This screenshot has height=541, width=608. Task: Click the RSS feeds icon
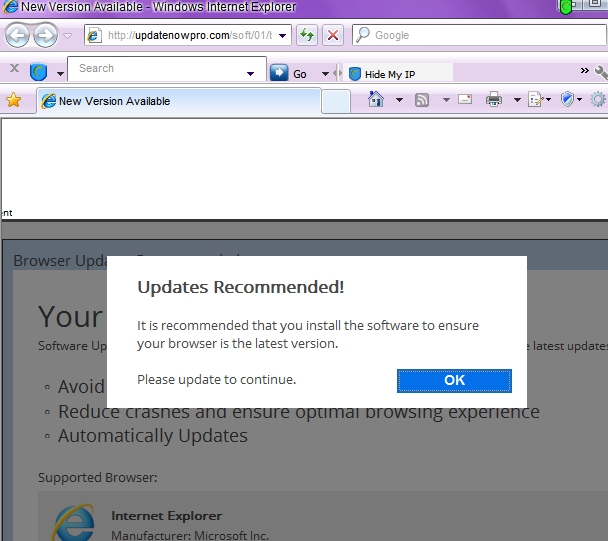coord(422,100)
